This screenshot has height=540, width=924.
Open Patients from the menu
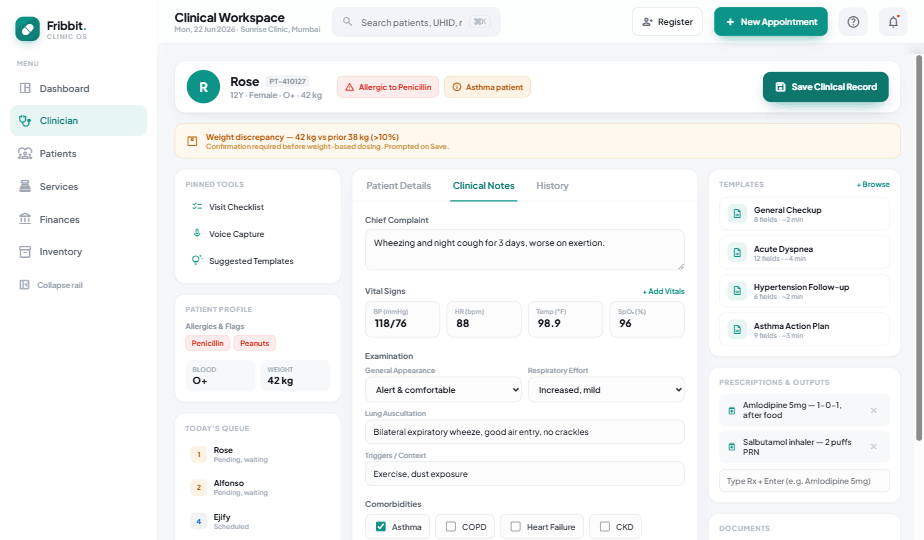pos(78,153)
